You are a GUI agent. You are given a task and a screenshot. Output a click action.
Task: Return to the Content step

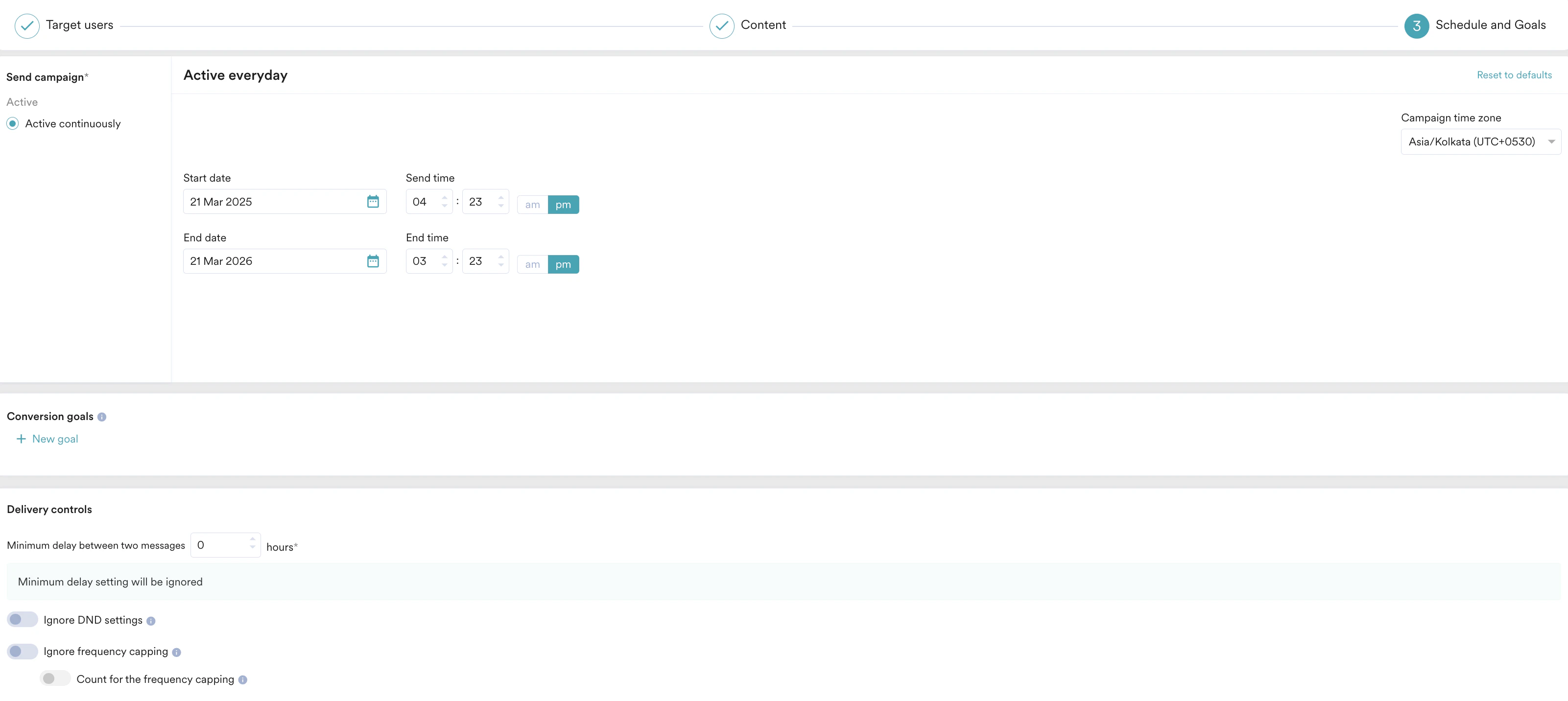pos(763,25)
